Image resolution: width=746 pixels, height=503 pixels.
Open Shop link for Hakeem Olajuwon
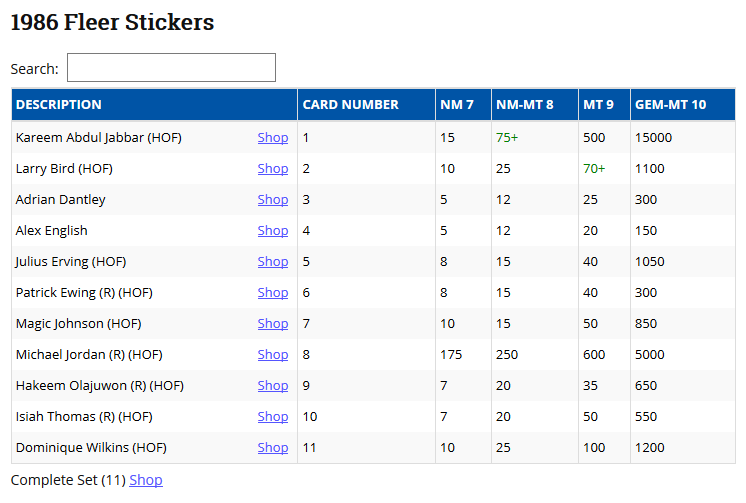tap(272, 386)
